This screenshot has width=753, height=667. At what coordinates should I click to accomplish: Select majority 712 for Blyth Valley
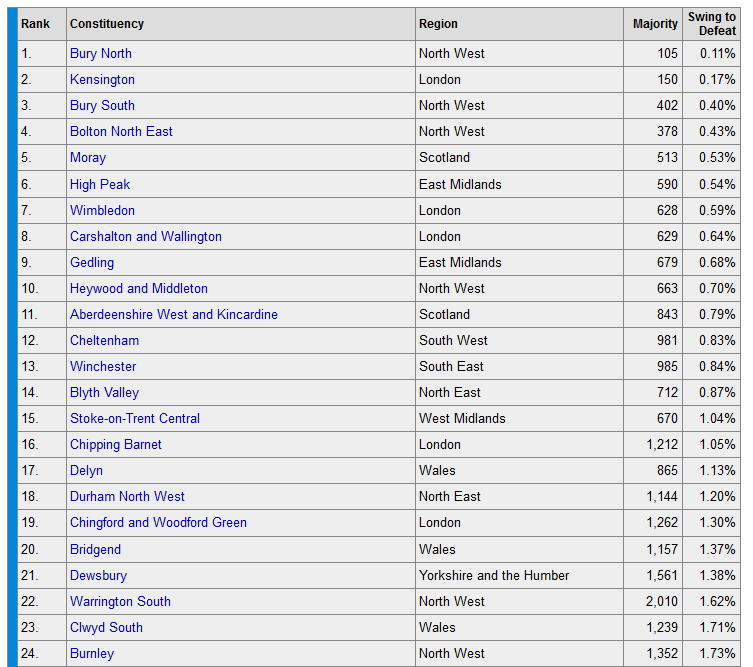pos(667,392)
